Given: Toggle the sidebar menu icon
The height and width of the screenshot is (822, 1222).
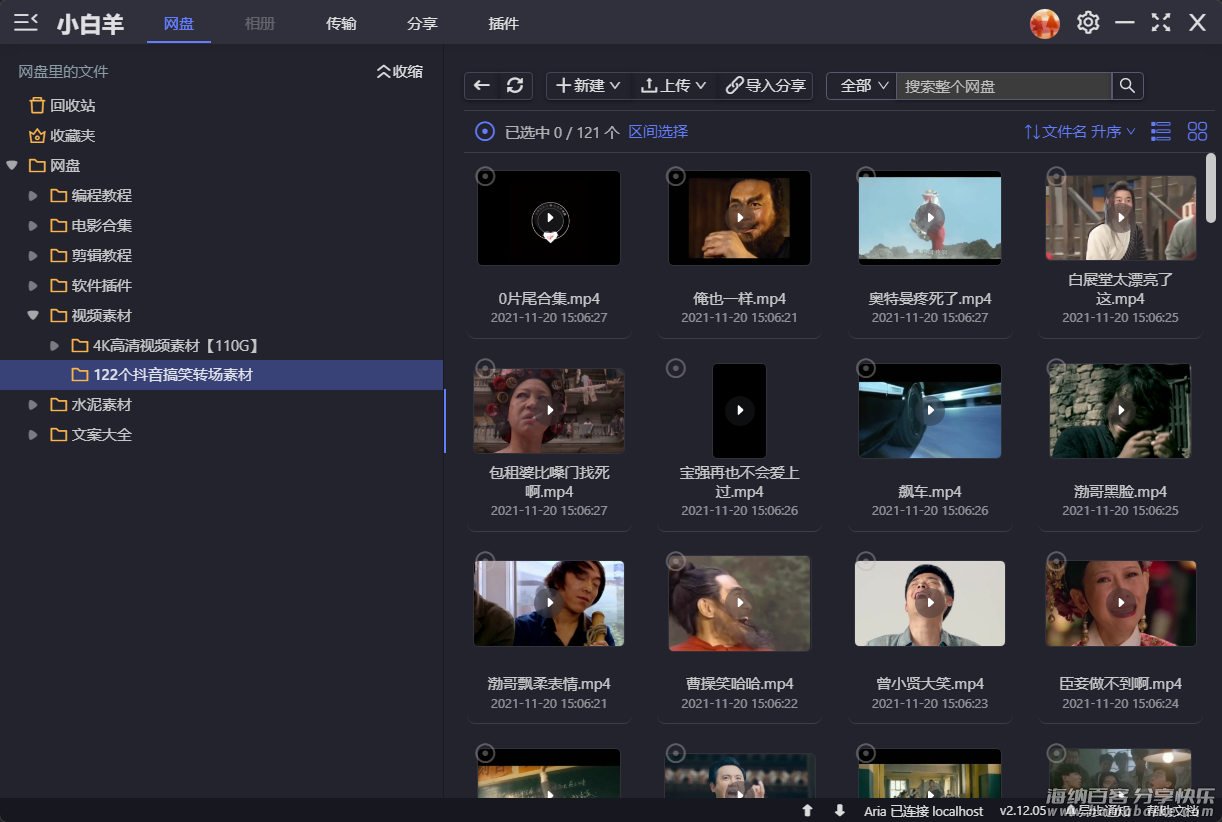Looking at the screenshot, I should click(26, 23).
